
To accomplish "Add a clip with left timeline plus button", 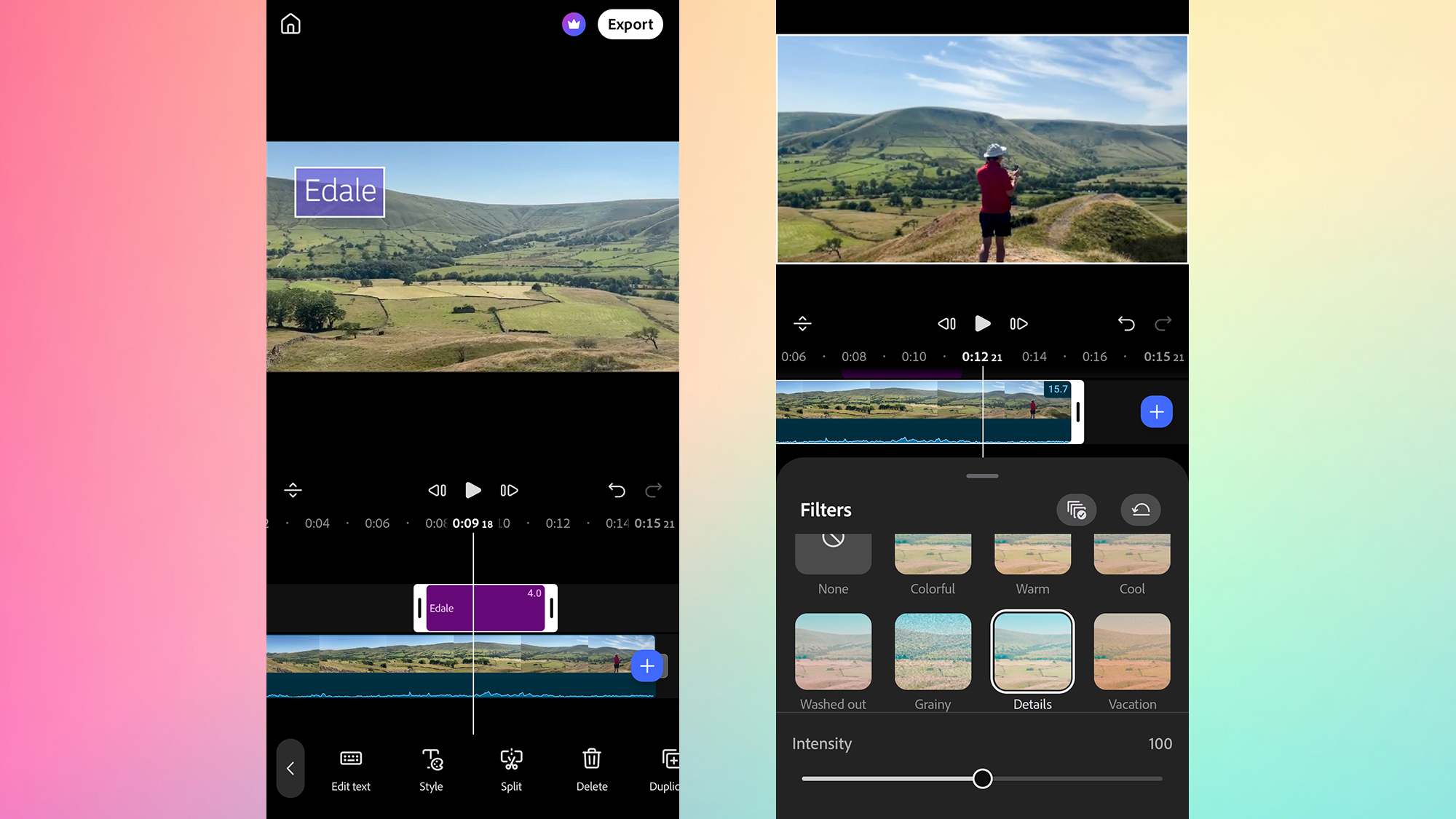I will tap(647, 665).
